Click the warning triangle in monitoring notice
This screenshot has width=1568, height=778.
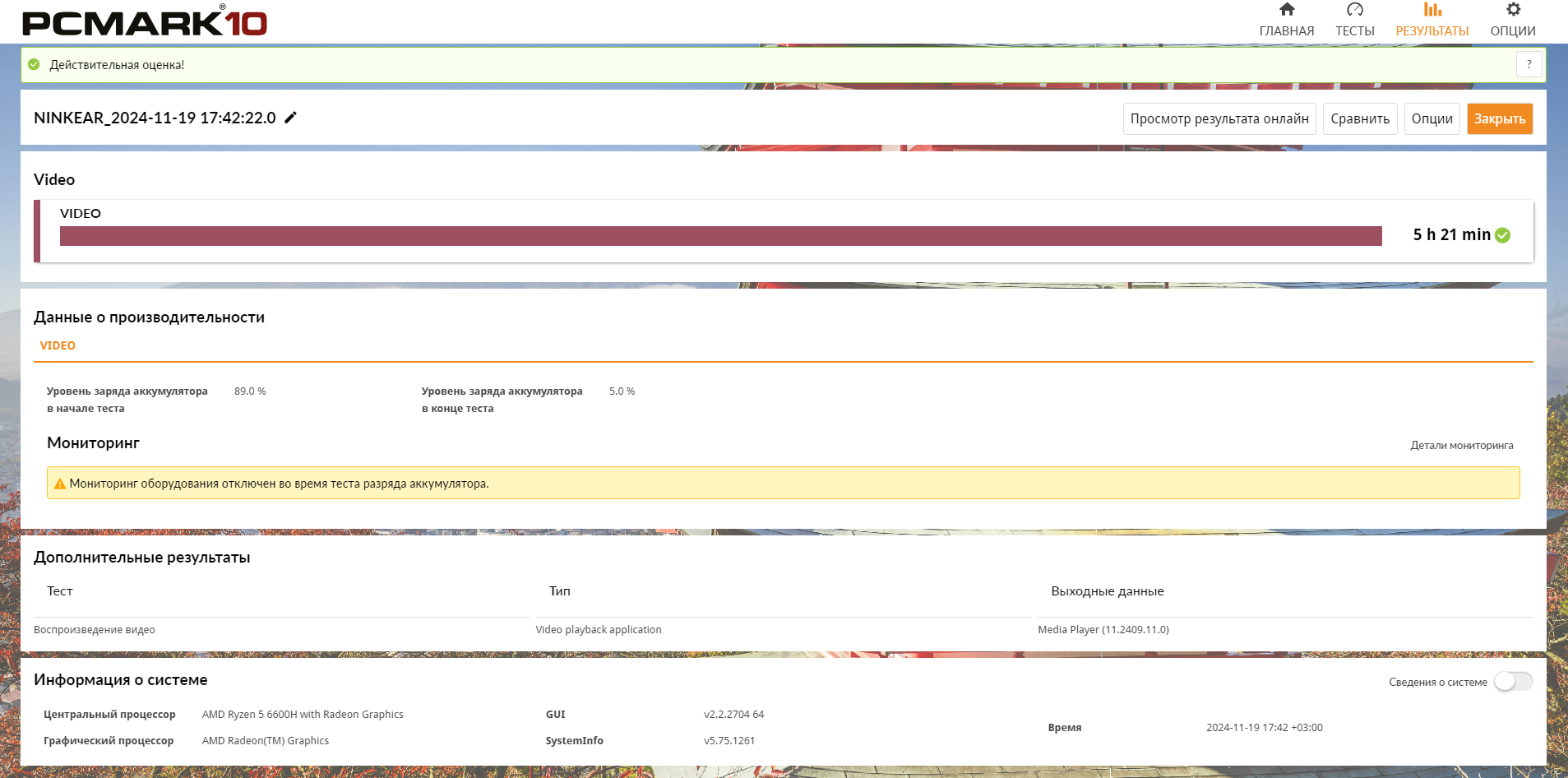tap(60, 484)
